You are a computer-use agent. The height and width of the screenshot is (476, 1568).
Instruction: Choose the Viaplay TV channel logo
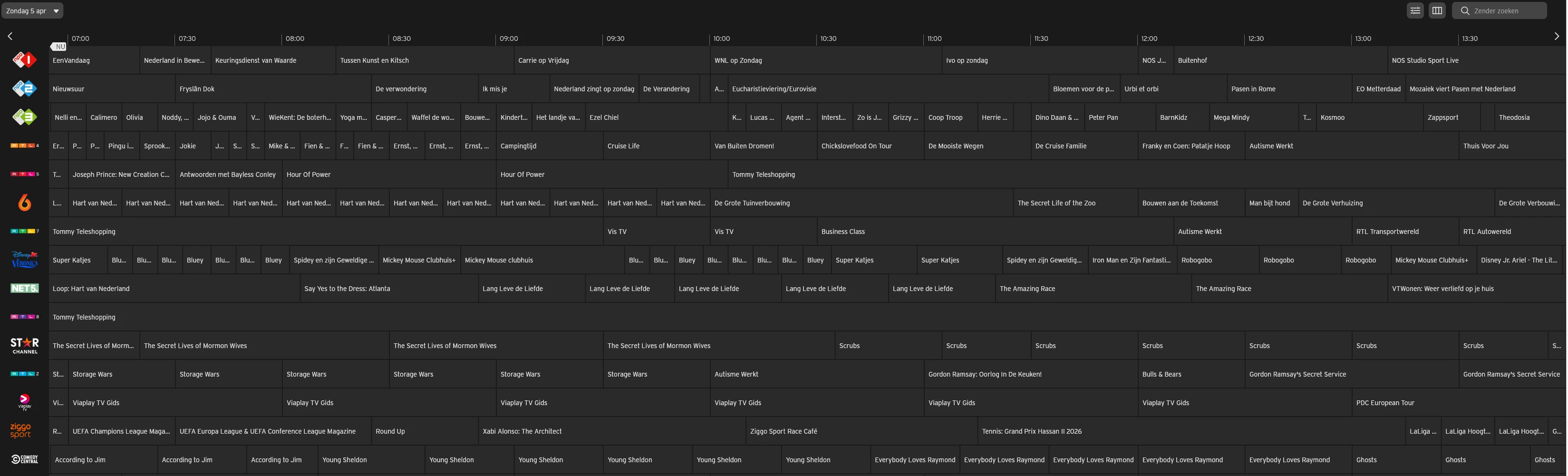[24, 402]
